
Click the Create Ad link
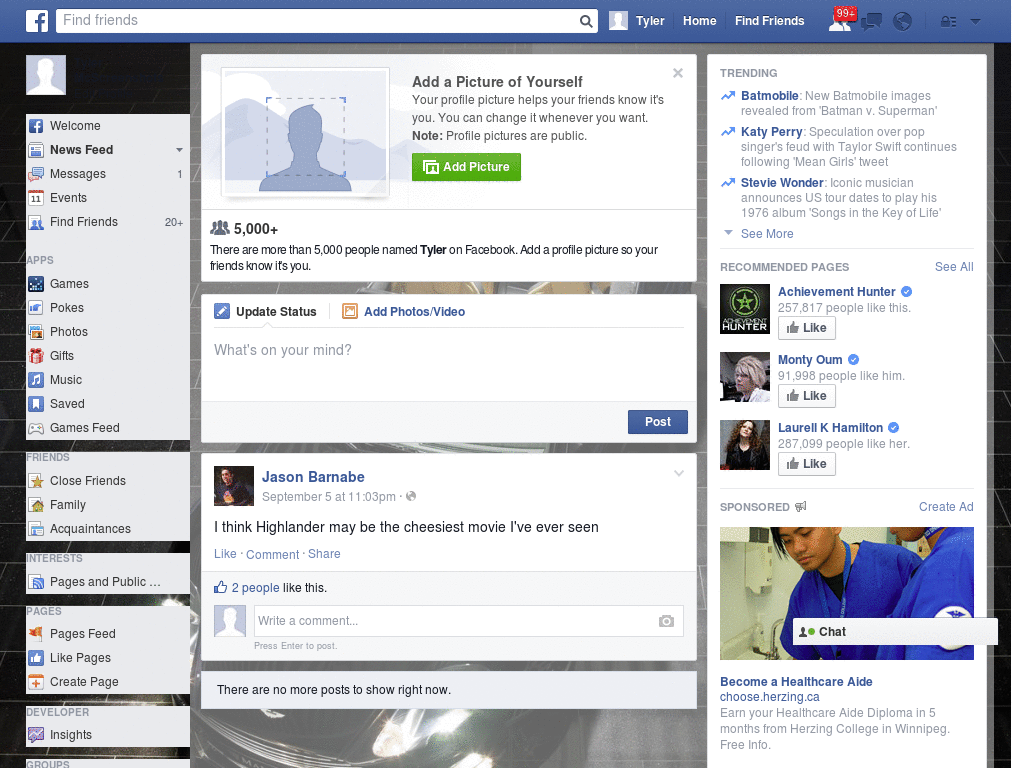946,507
